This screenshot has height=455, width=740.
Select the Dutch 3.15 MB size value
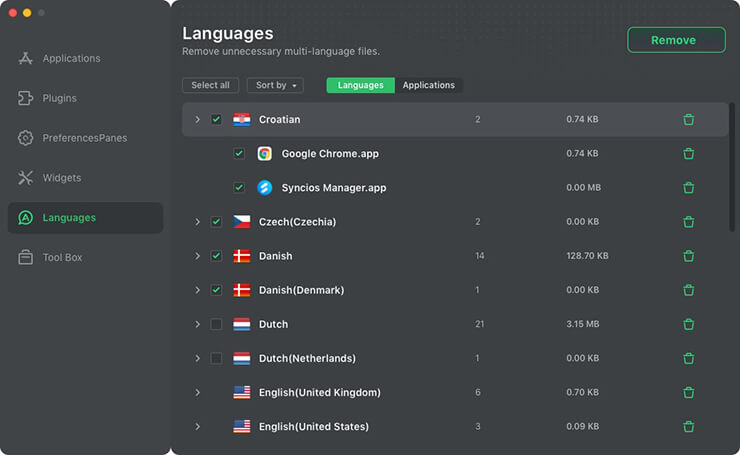[583, 324]
